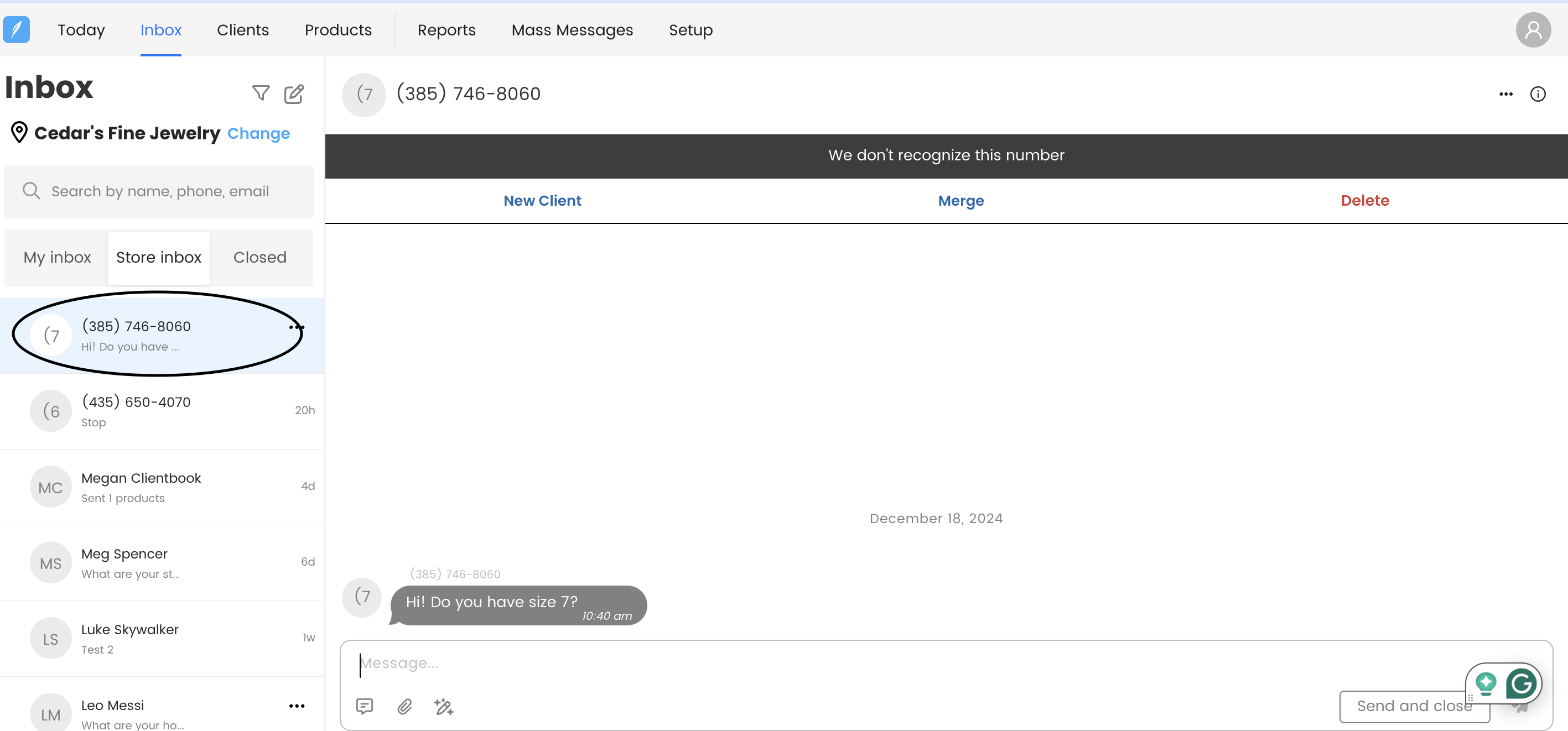1568x731 pixels.
Task: Open the conversation header three-dot menu
Action: pyautogui.click(x=1505, y=94)
